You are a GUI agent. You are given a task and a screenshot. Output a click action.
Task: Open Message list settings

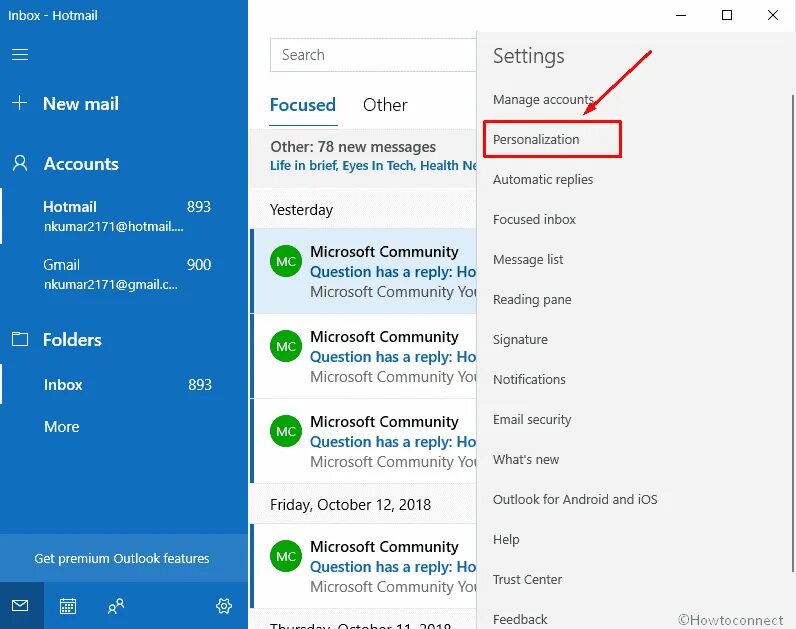(x=528, y=259)
